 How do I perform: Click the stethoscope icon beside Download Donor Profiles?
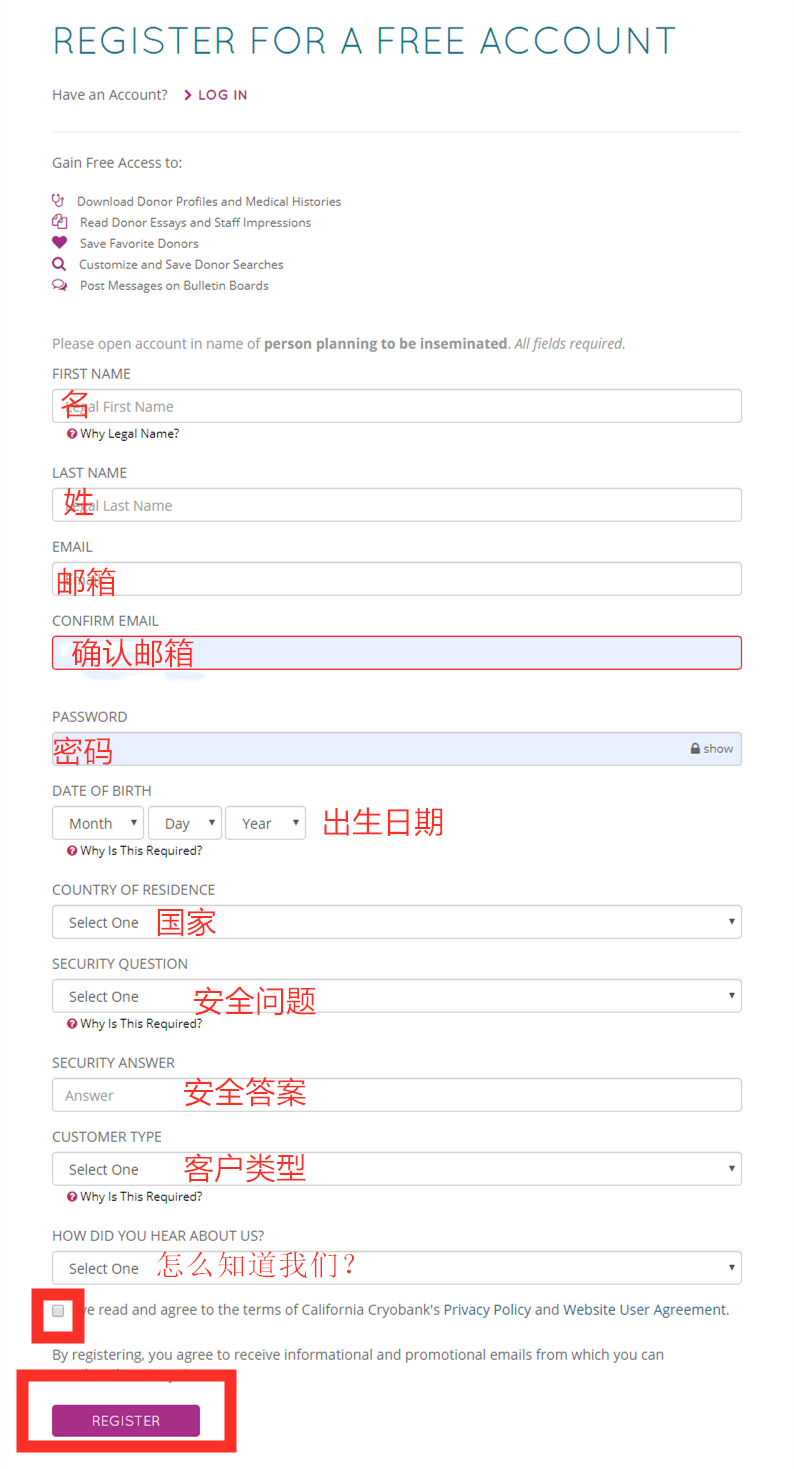[x=58, y=201]
